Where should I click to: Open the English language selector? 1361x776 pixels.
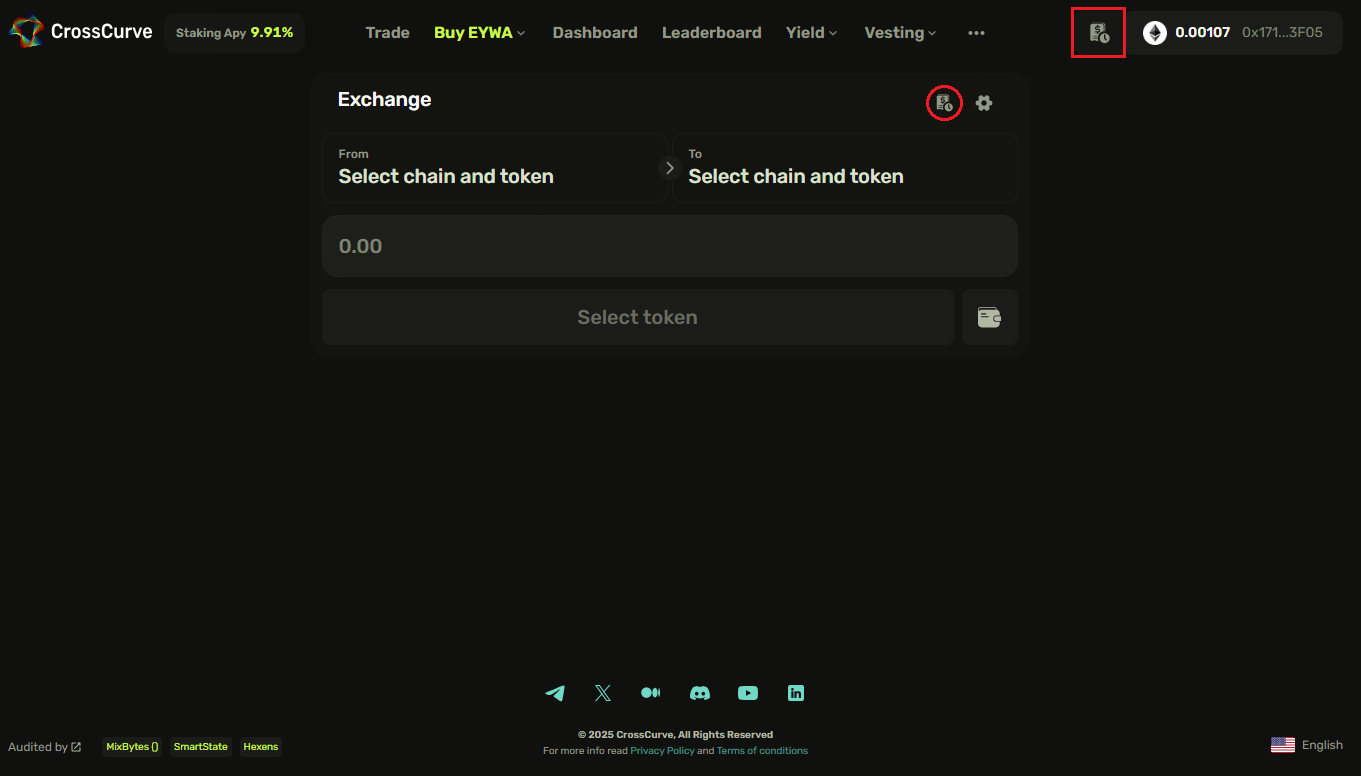click(1307, 745)
